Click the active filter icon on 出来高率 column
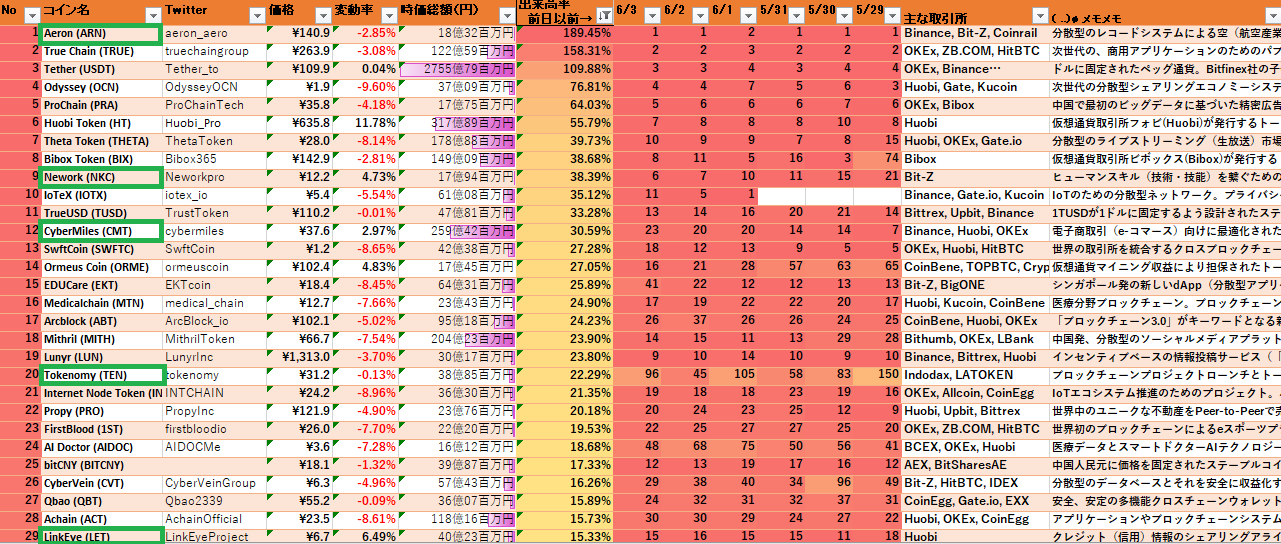 604,15
